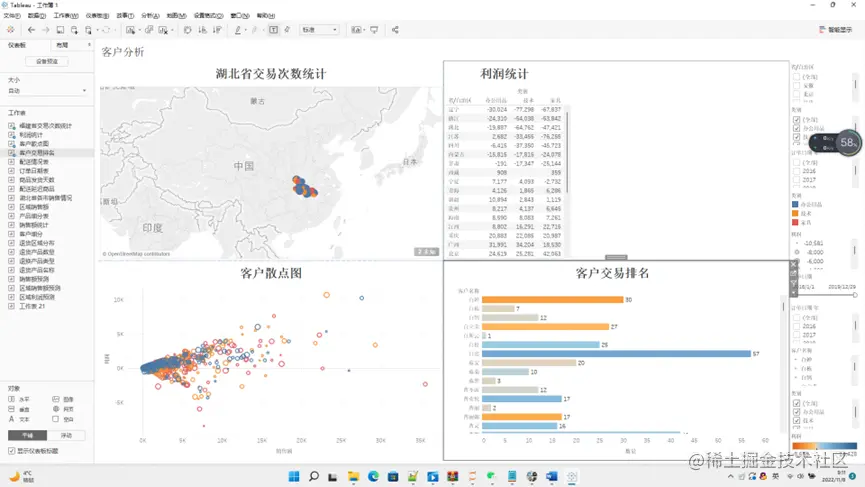865x487 pixels.
Task: Click the blank object icon
Action: pos(56,419)
